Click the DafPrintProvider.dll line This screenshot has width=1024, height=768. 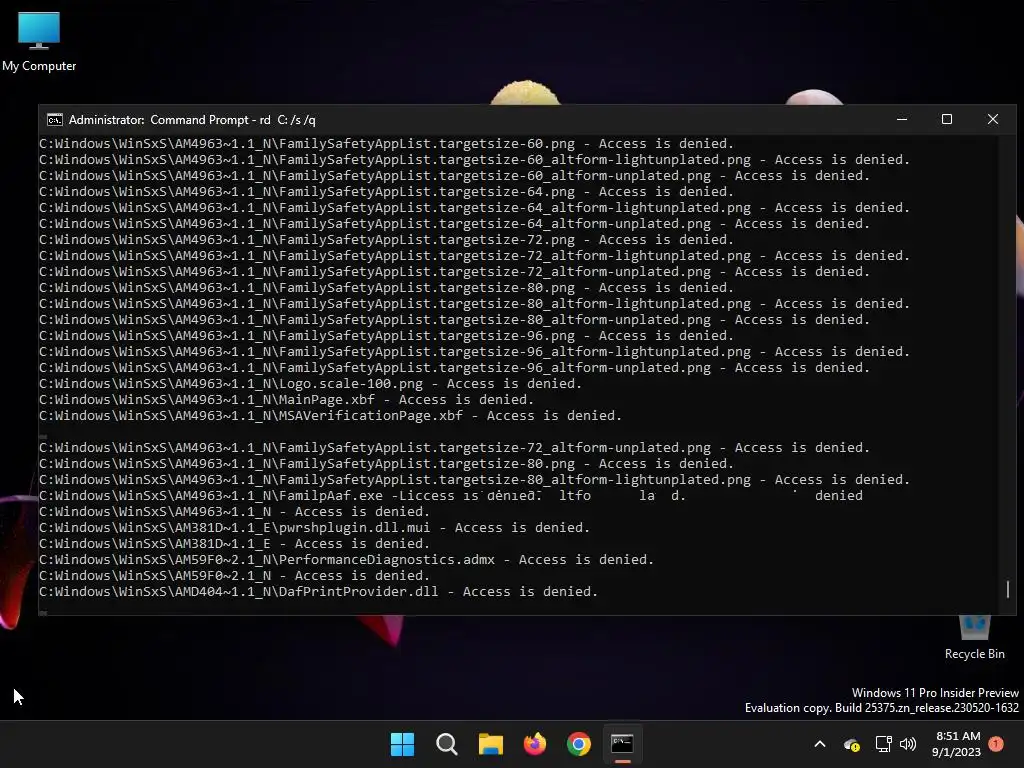point(318,592)
